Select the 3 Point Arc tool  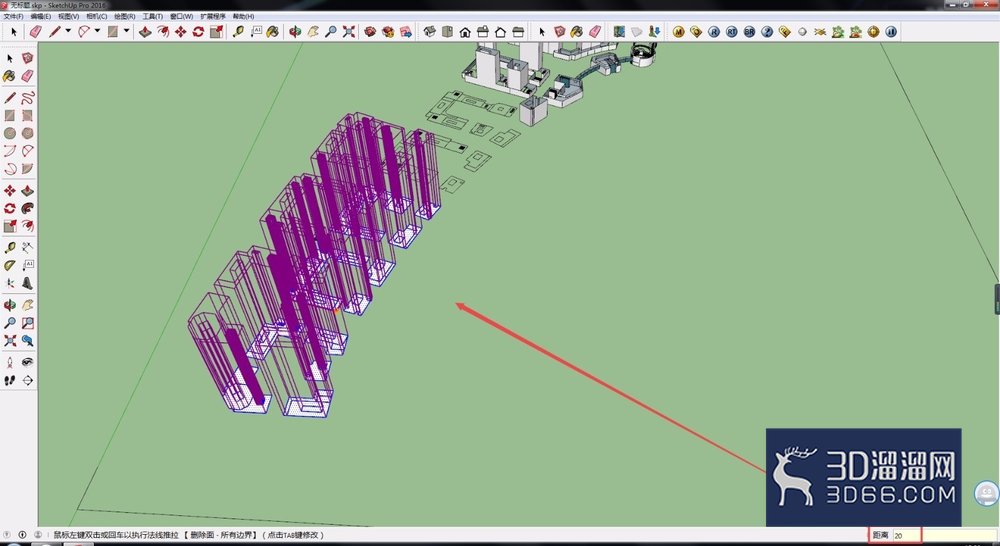pos(10,169)
